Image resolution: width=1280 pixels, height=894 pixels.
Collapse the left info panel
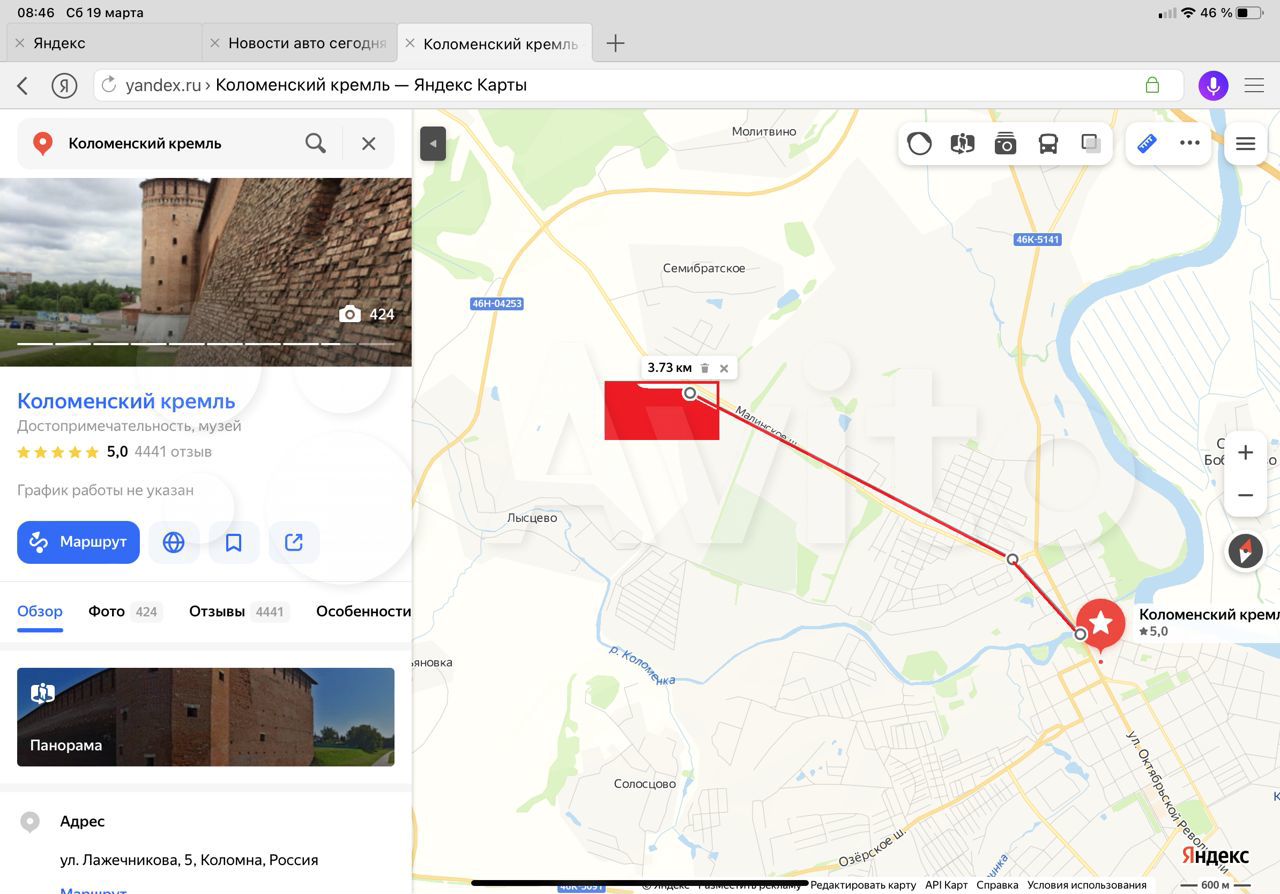[x=433, y=143]
